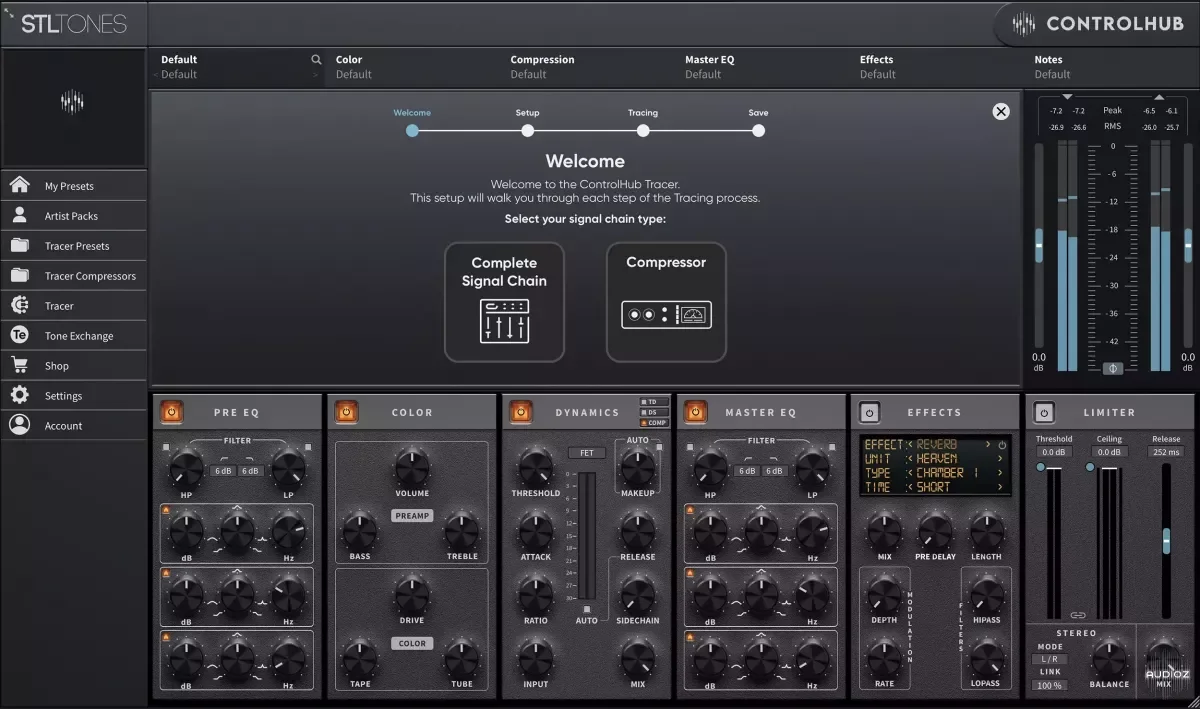Select Complete Signal Chain option
This screenshot has width=1200, height=709.
coord(504,302)
